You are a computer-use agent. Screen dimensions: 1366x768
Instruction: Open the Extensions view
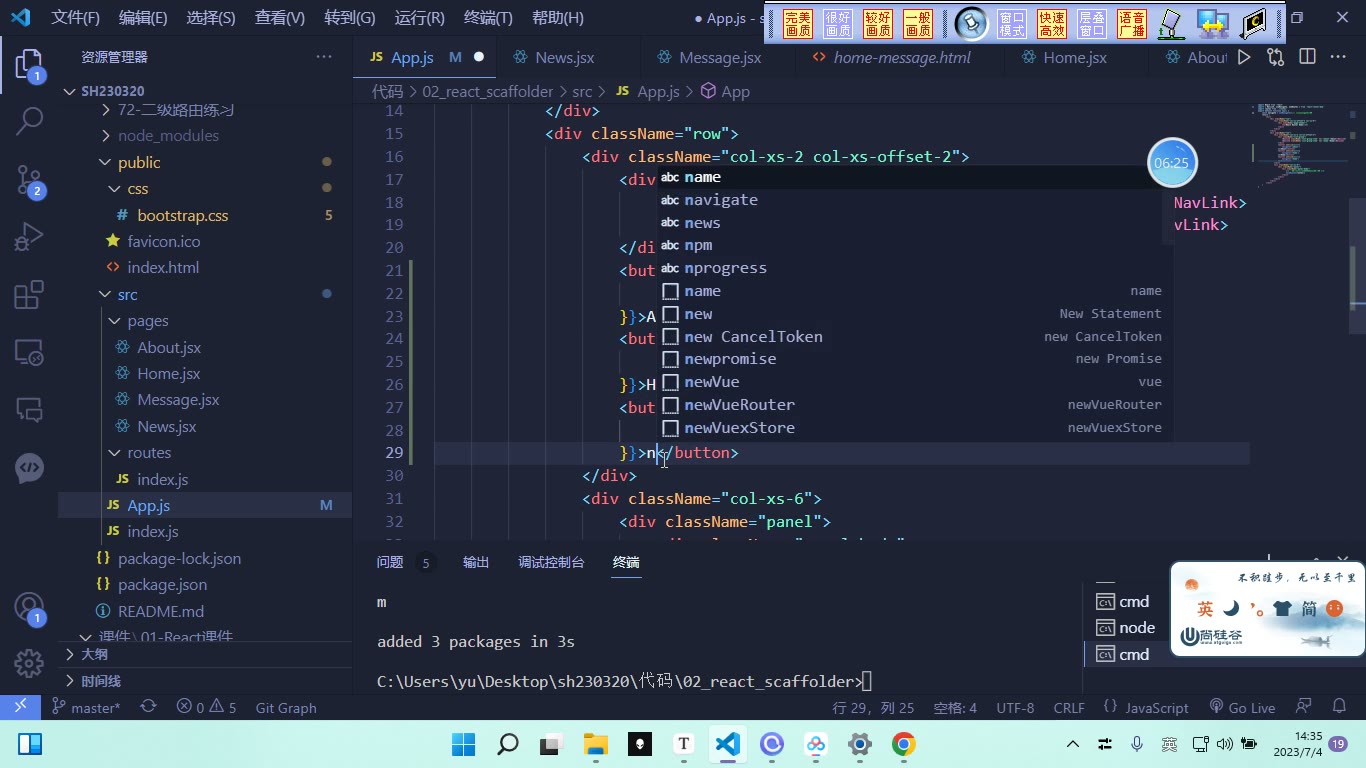[29, 295]
